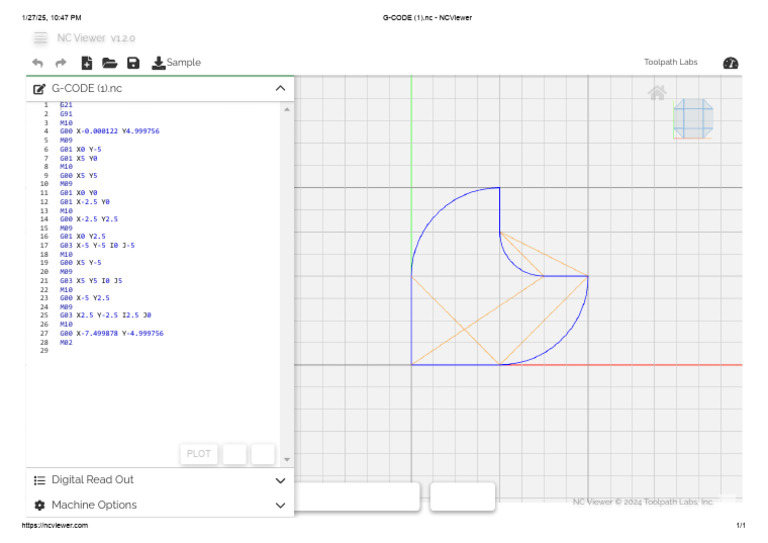Click the view orientation cube
Image resolution: width=768 pixels, height=543 pixels.
(692, 118)
